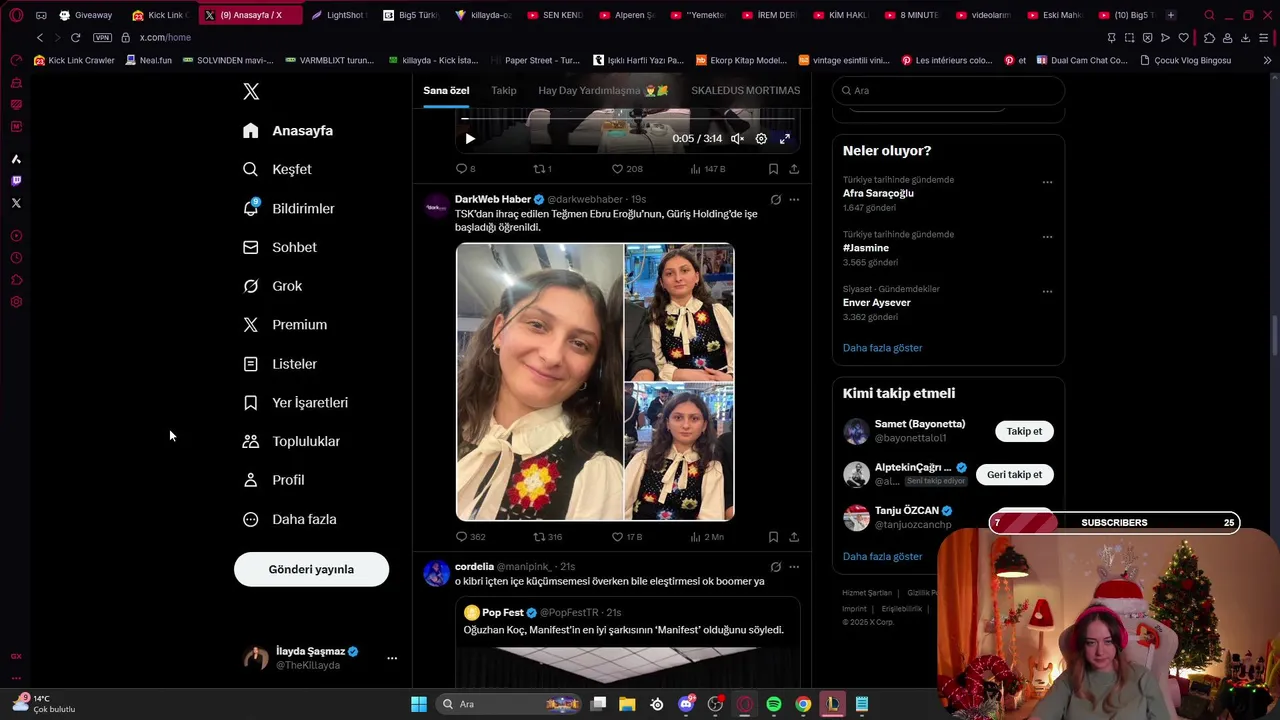Open options for Enver Aysever trend
The width and height of the screenshot is (1280, 720).
[1047, 292]
